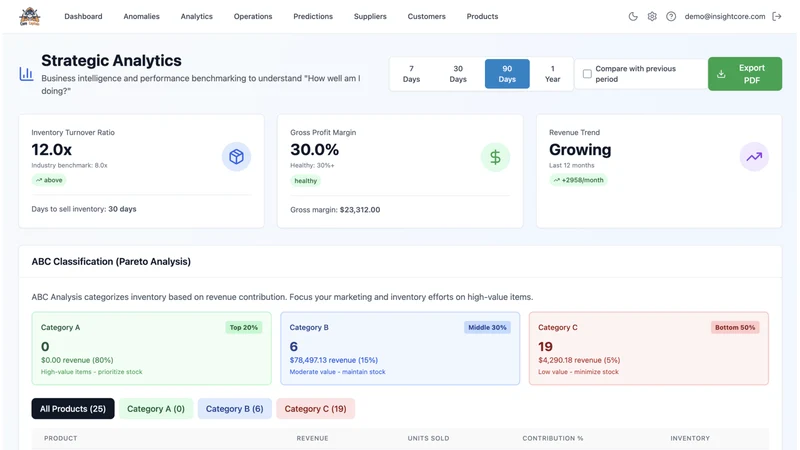Viewport: 800px width, 450px height.
Task: Select the 1 Year range
Action: [552, 74]
